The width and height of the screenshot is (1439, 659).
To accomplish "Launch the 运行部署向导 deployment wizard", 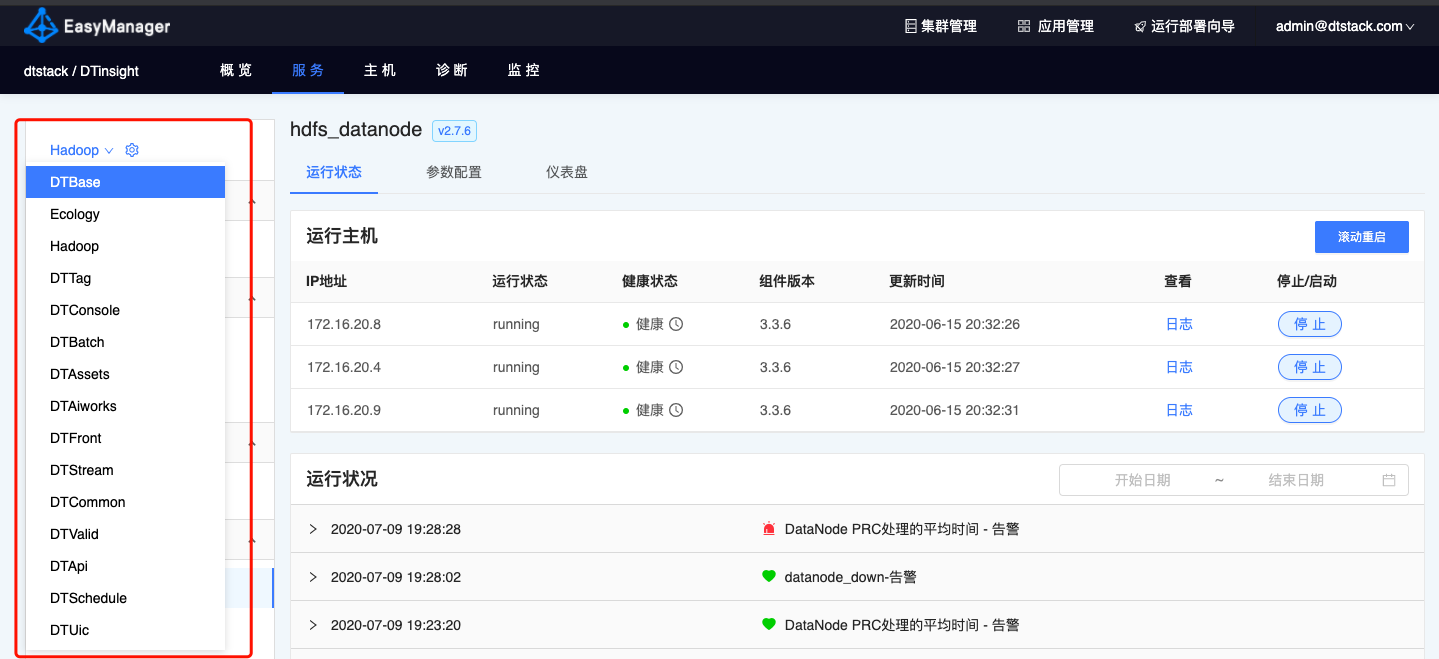I will pyautogui.click(x=1184, y=26).
